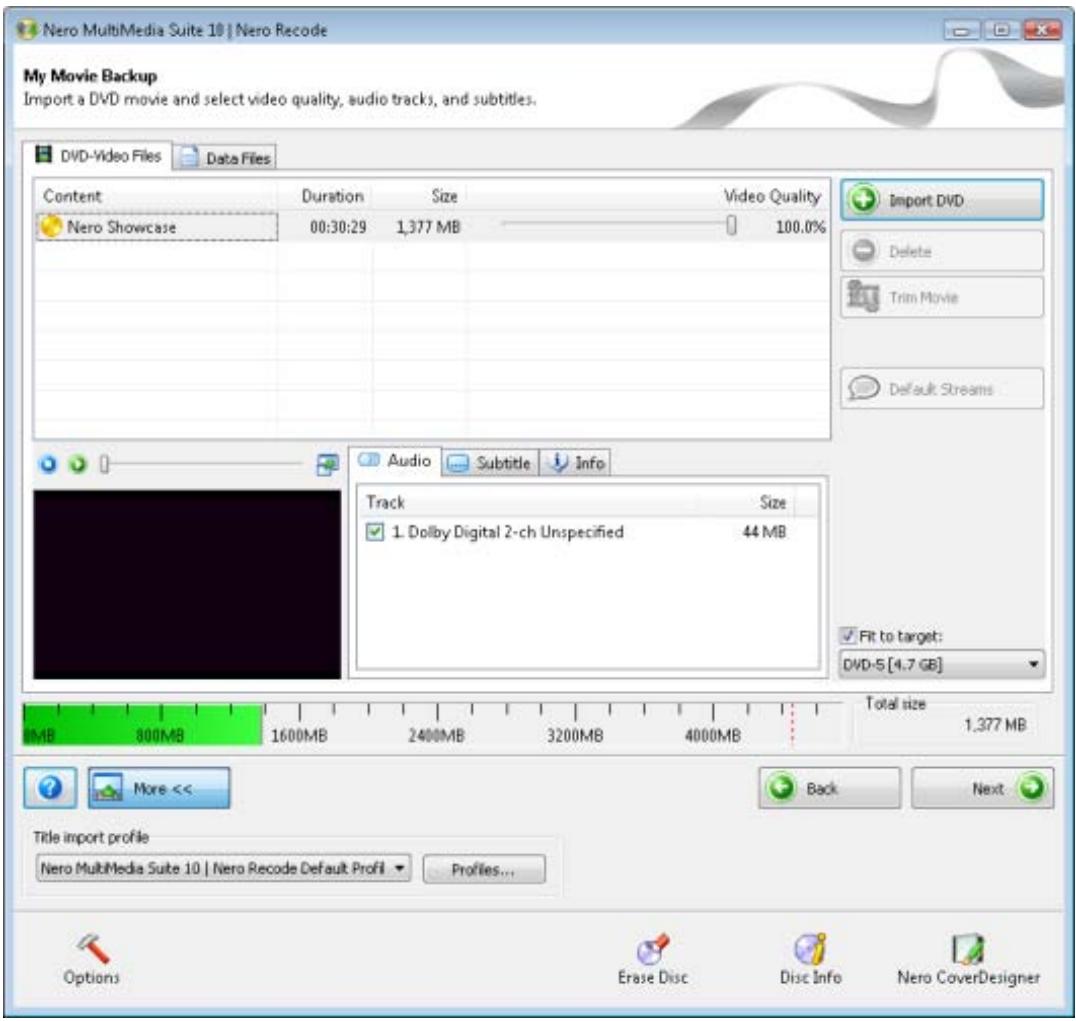
Task: Collapse options with the More << button
Action: tap(159, 788)
